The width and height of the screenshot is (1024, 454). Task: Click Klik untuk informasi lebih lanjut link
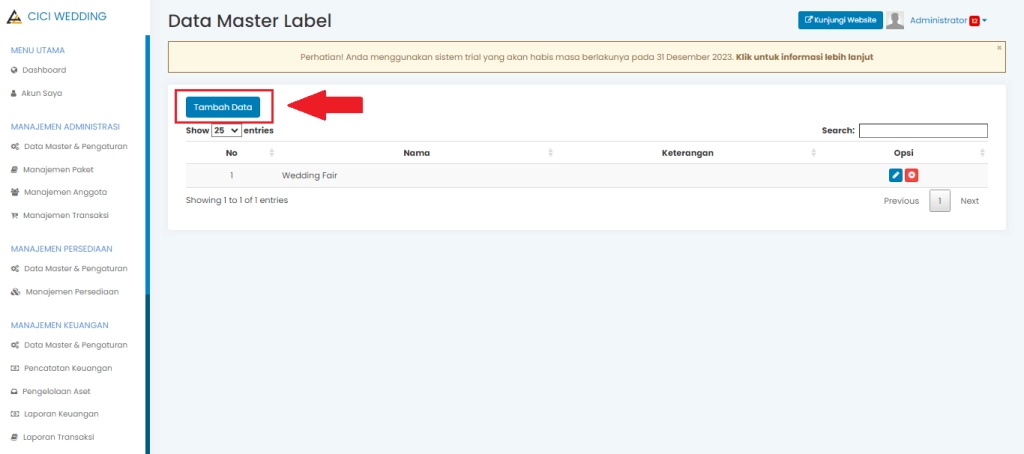pyautogui.click(x=805, y=57)
